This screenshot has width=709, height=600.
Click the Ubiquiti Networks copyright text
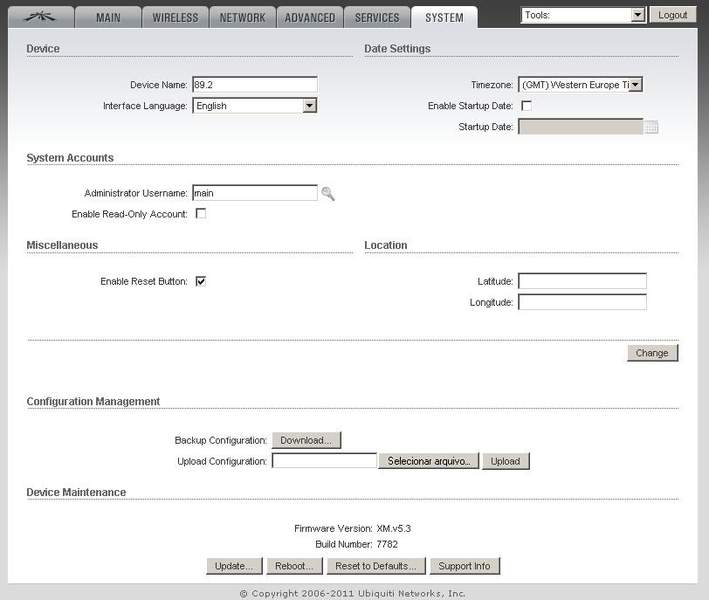tap(353, 593)
